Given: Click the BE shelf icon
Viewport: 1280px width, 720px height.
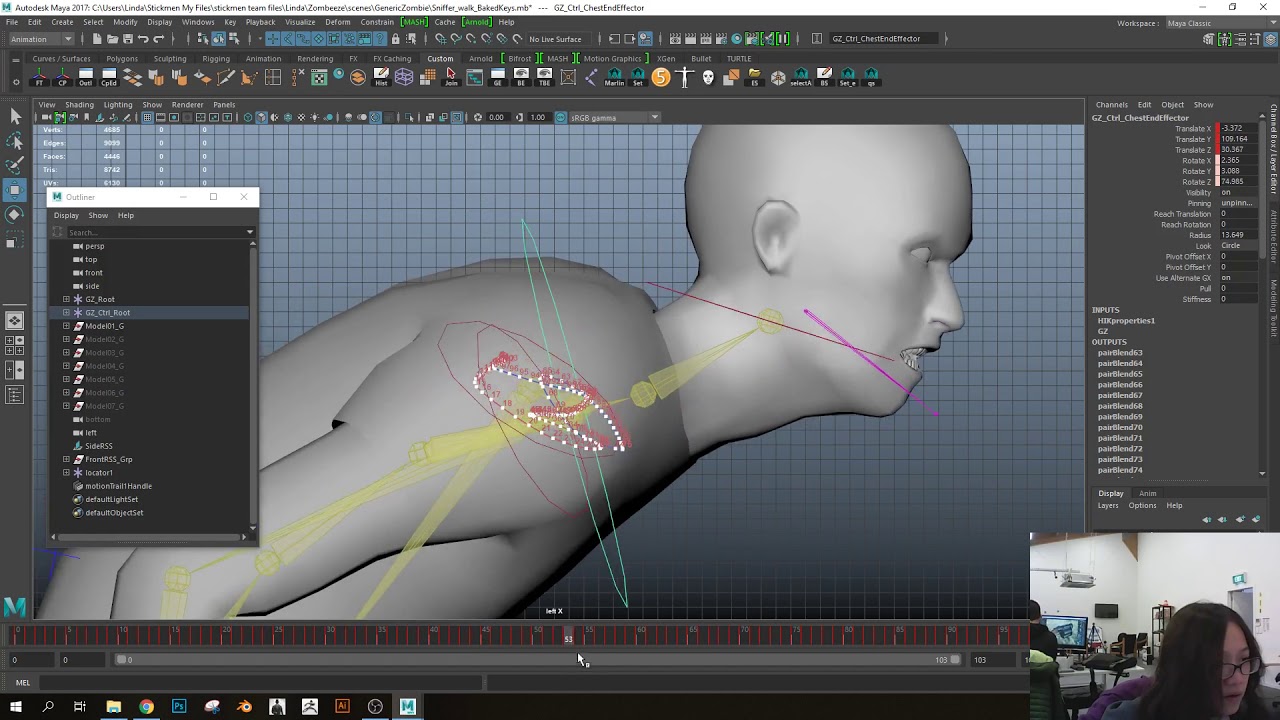Looking at the screenshot, I should click(521, 77).
